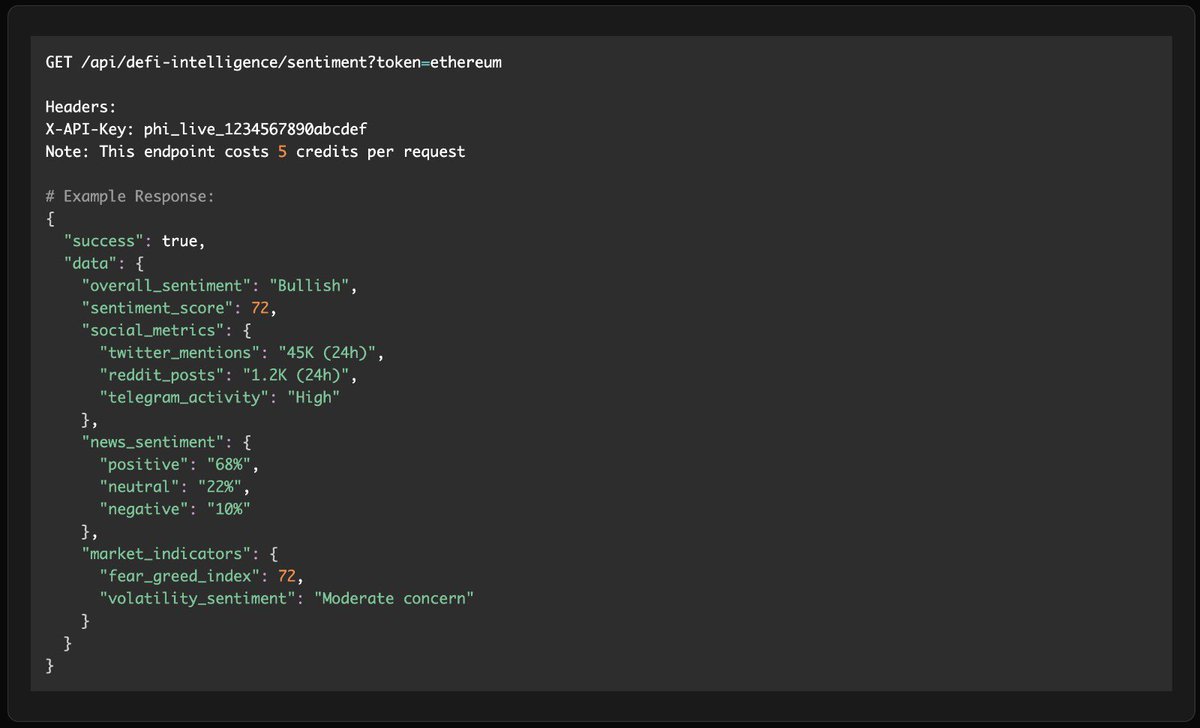Select the word "ethereum" in the URL

466,62
